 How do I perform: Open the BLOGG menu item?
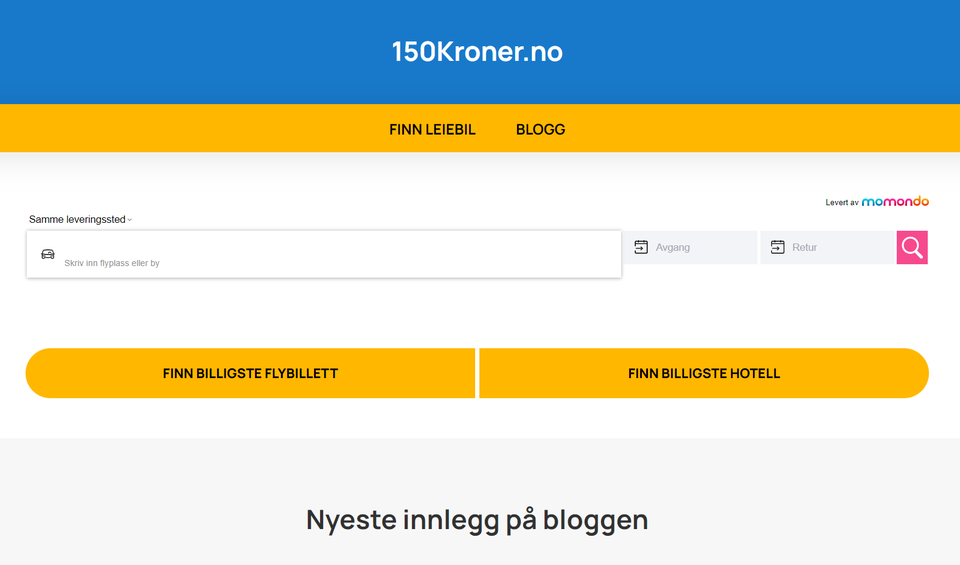(x=541, y=130)
